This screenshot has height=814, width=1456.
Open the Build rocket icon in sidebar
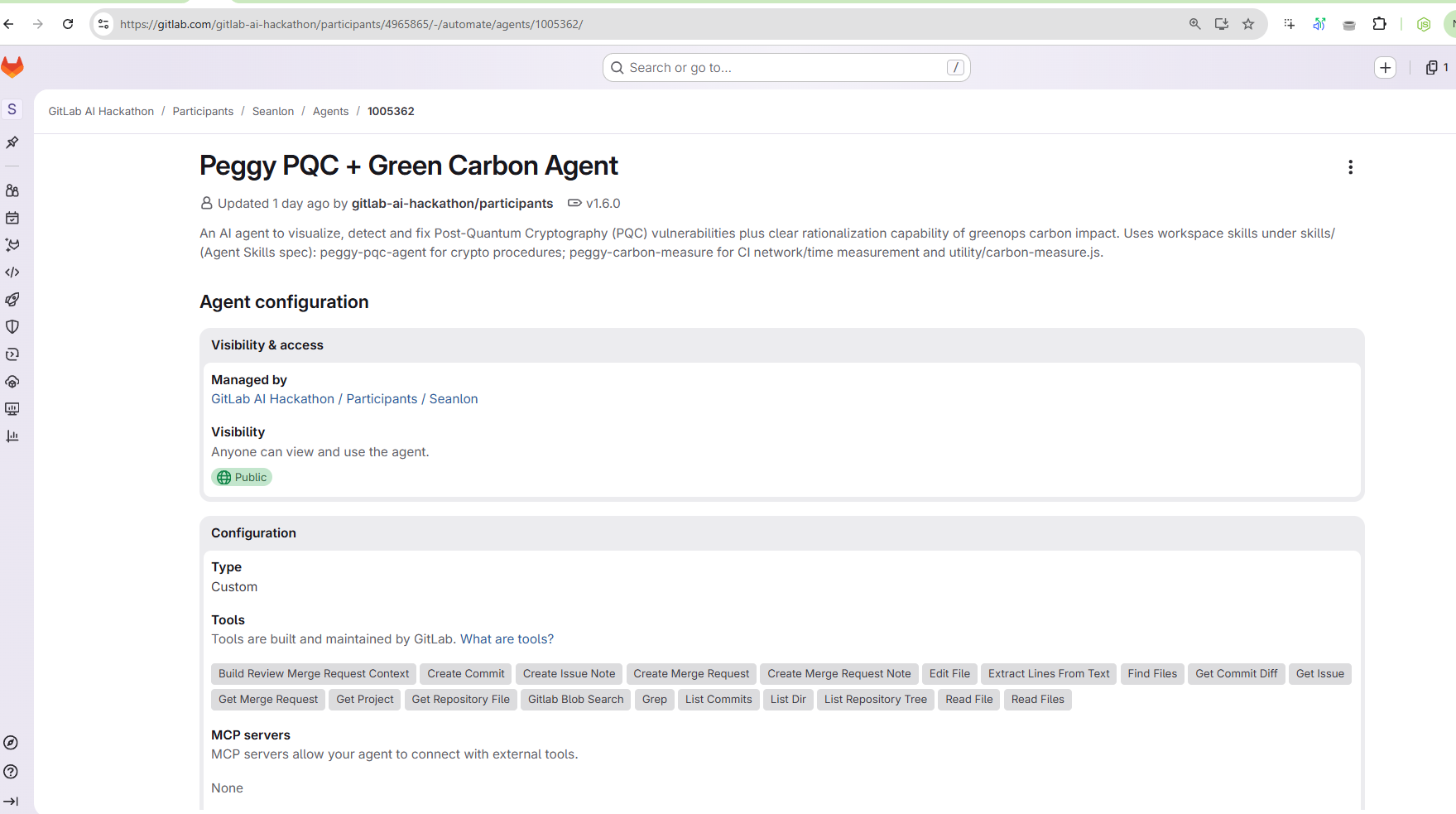(x=12, y=300)
